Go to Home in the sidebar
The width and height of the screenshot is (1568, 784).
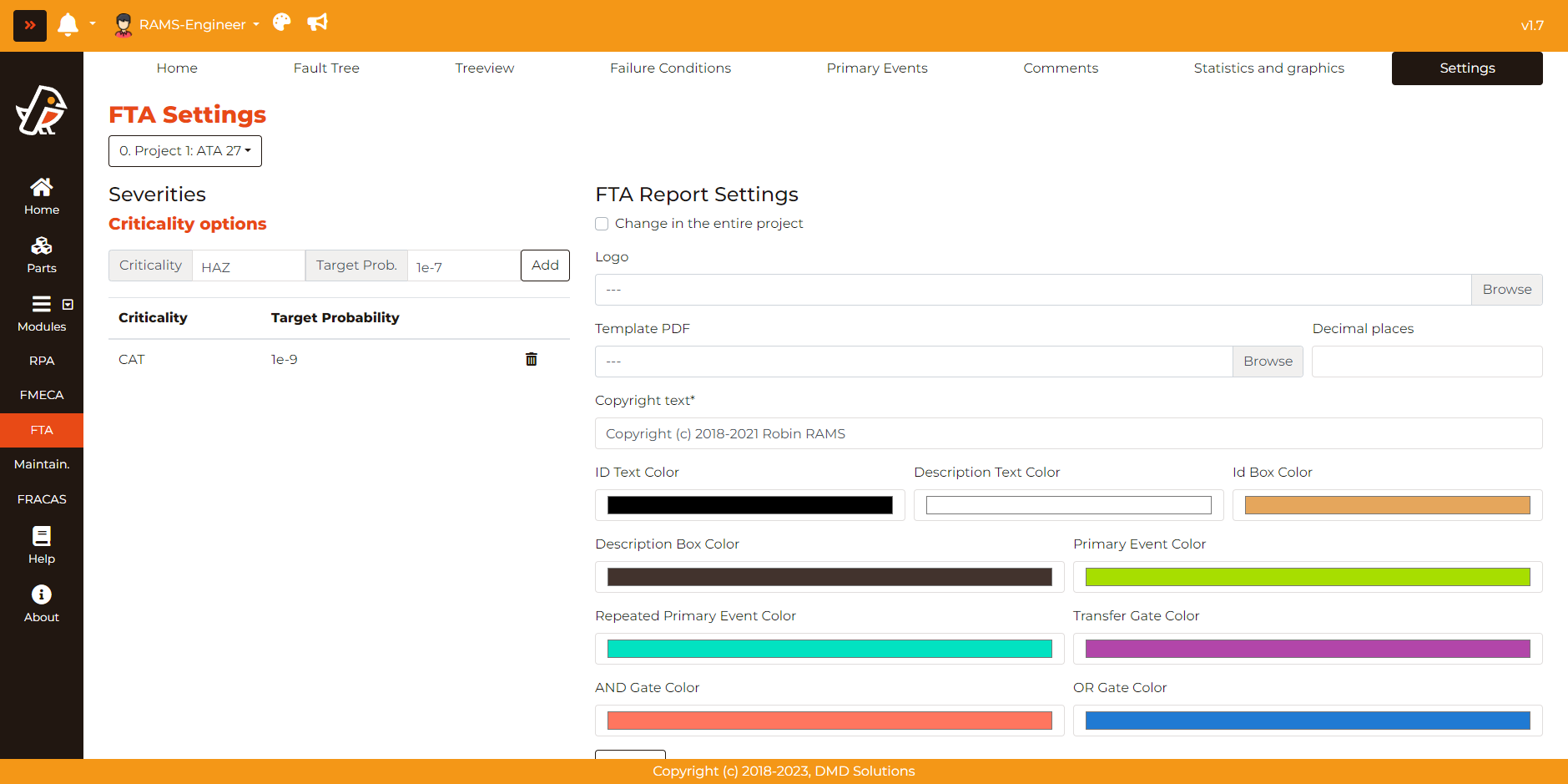point(42,196)
